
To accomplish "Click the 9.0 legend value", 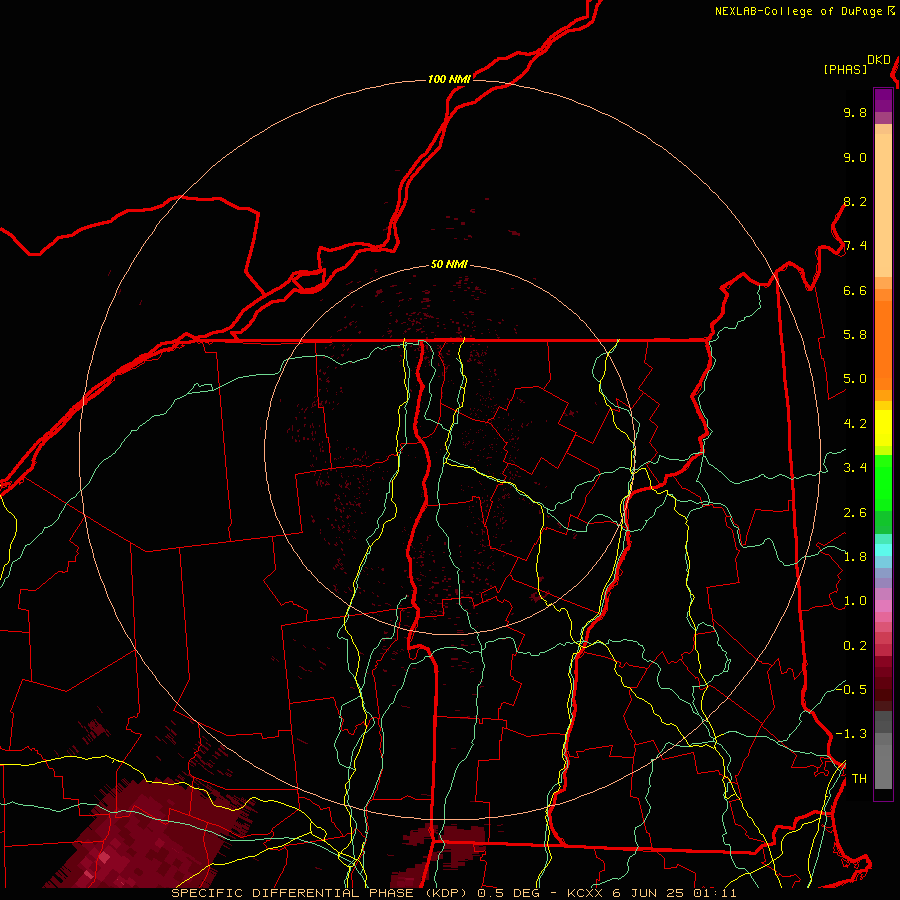I will (855, 158).
